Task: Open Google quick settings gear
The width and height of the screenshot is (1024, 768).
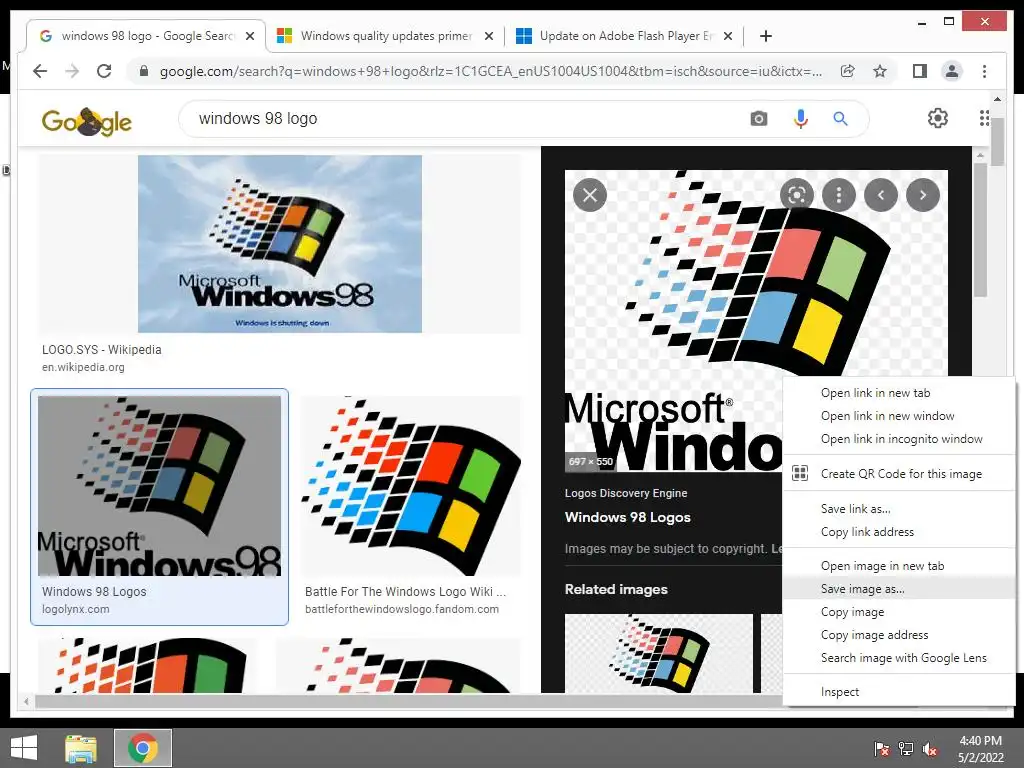Action: [x=938, y=118]
